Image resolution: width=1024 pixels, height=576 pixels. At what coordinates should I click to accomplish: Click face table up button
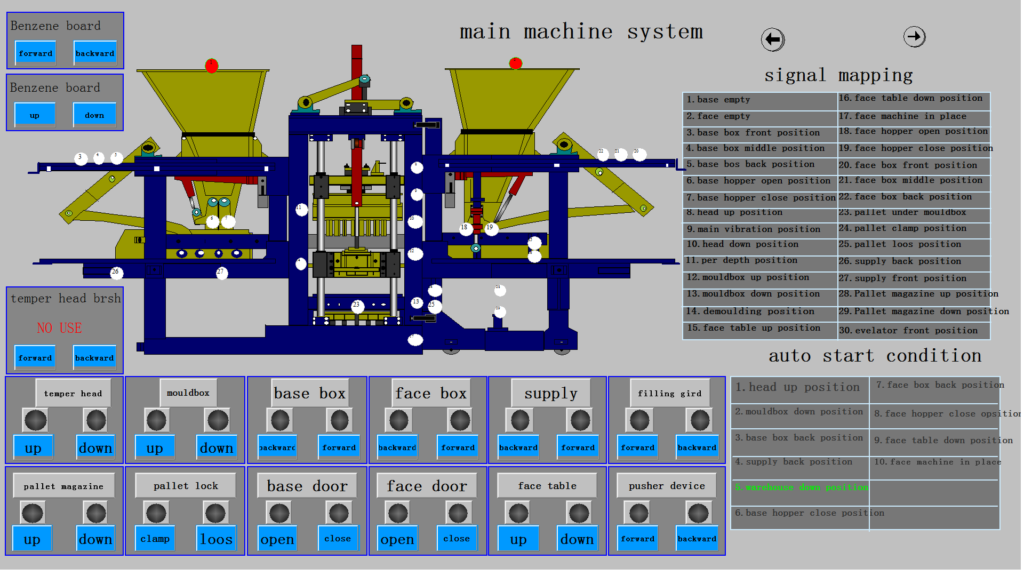[519, 539]
